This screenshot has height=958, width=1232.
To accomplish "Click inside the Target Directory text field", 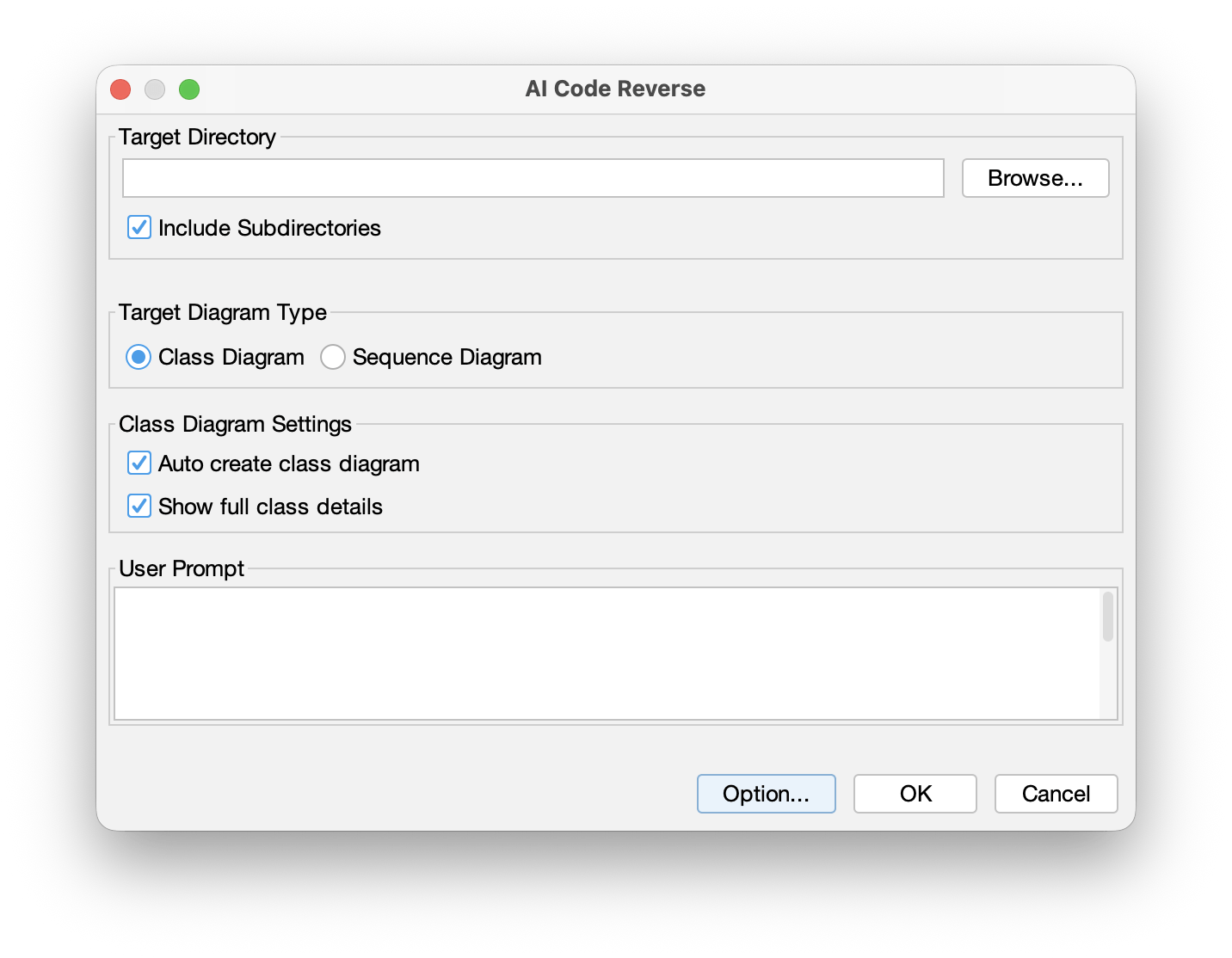I will [533, 178].
